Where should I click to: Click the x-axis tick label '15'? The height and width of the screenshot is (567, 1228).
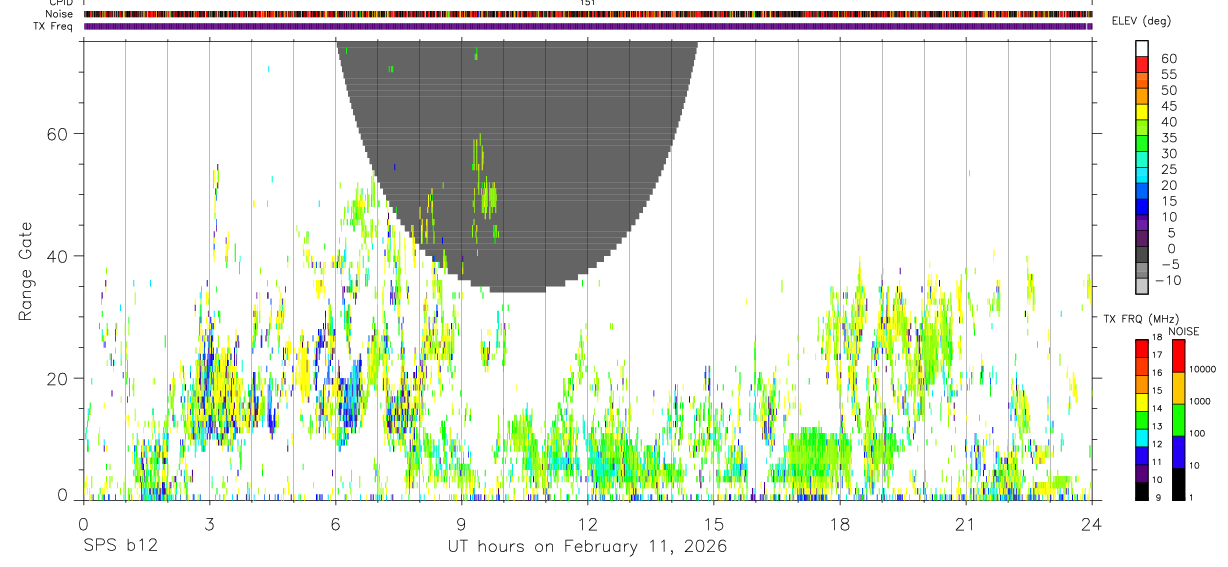(714, 523)
